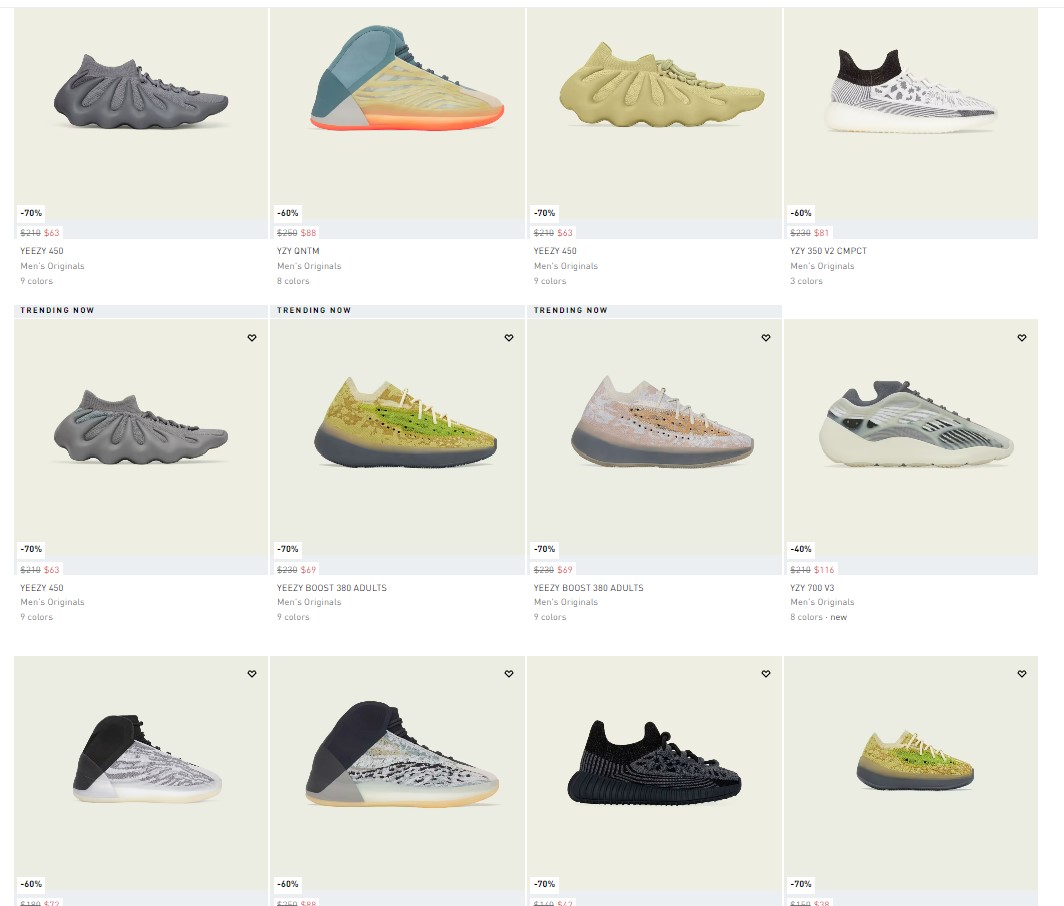Screen dimensions: 1064x906
Task: Wishlist the black knit 350 sneaker
Action: click(765, 674)
